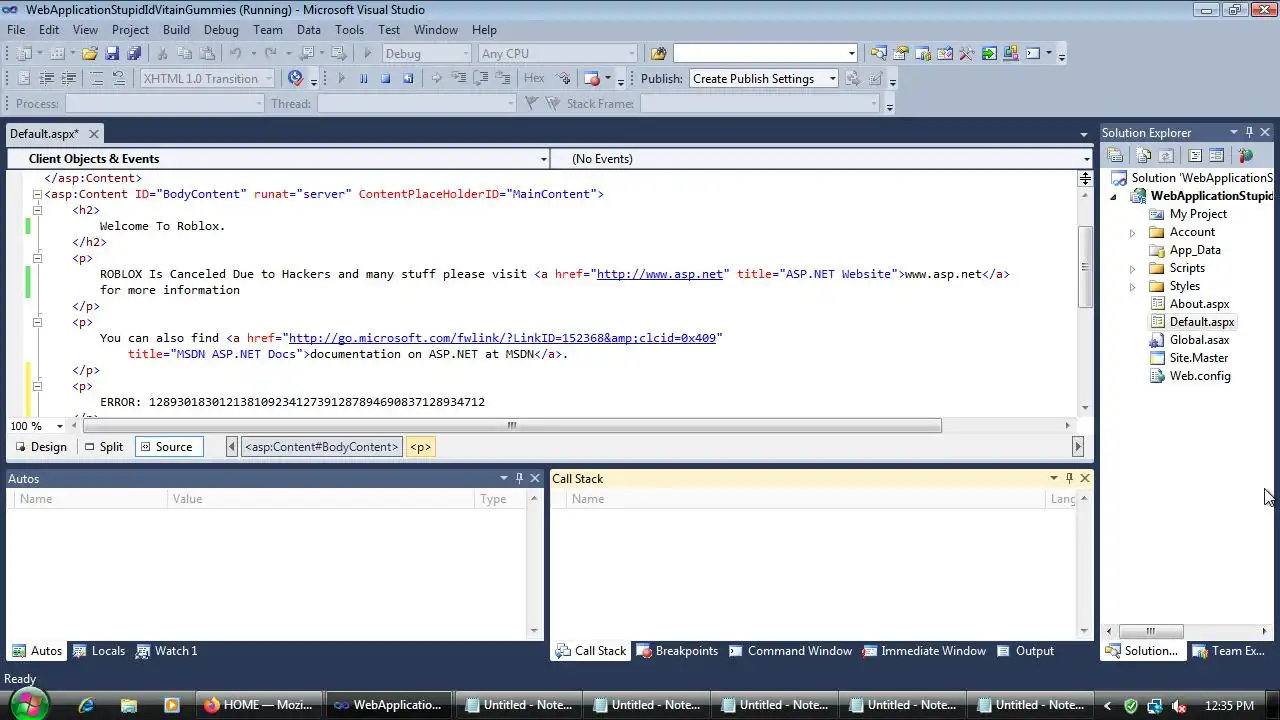
Task: Expand the Styles folder
Action: (1132, 286)
